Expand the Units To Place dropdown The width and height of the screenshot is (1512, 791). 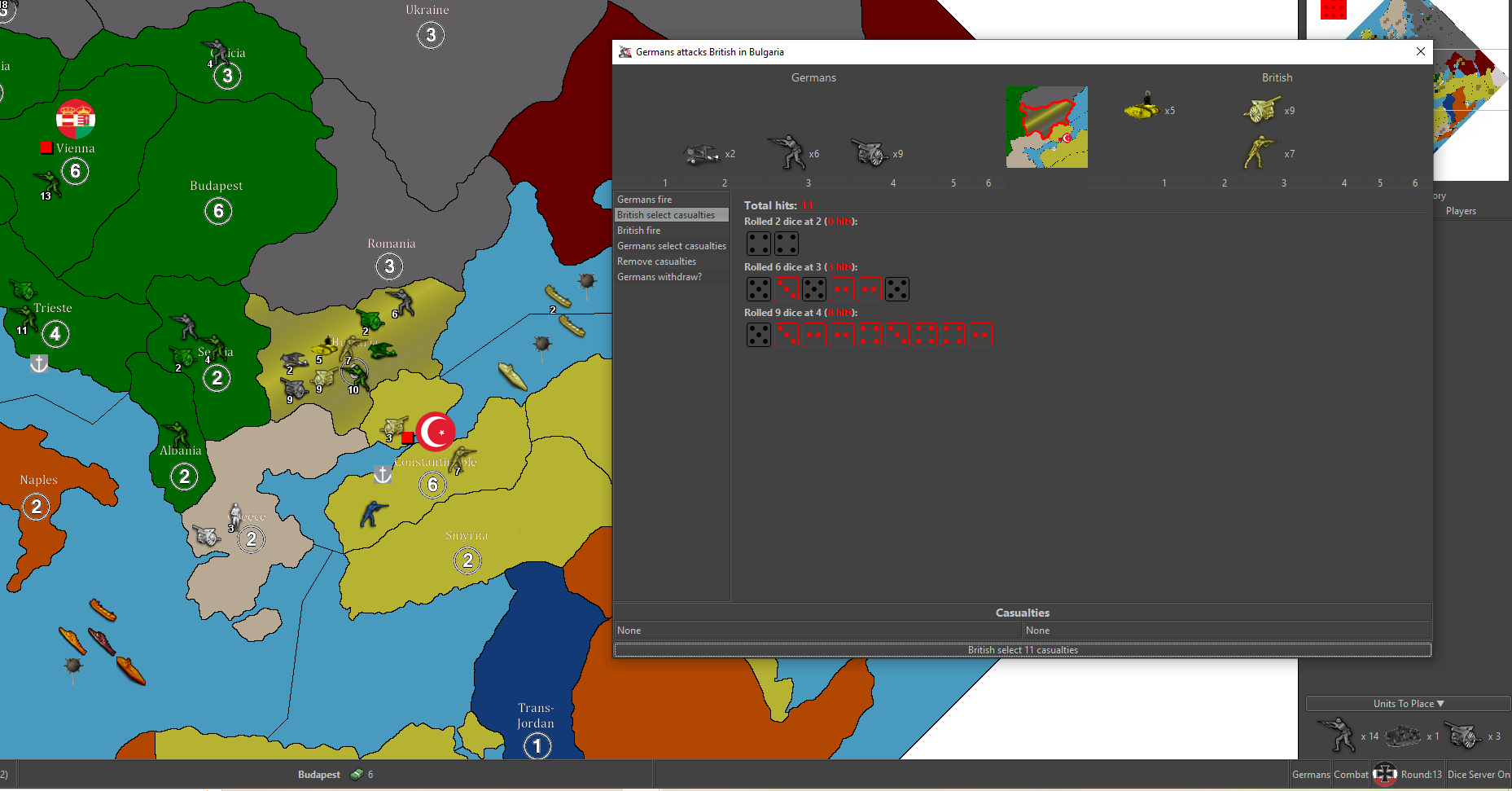point(1408,703)
